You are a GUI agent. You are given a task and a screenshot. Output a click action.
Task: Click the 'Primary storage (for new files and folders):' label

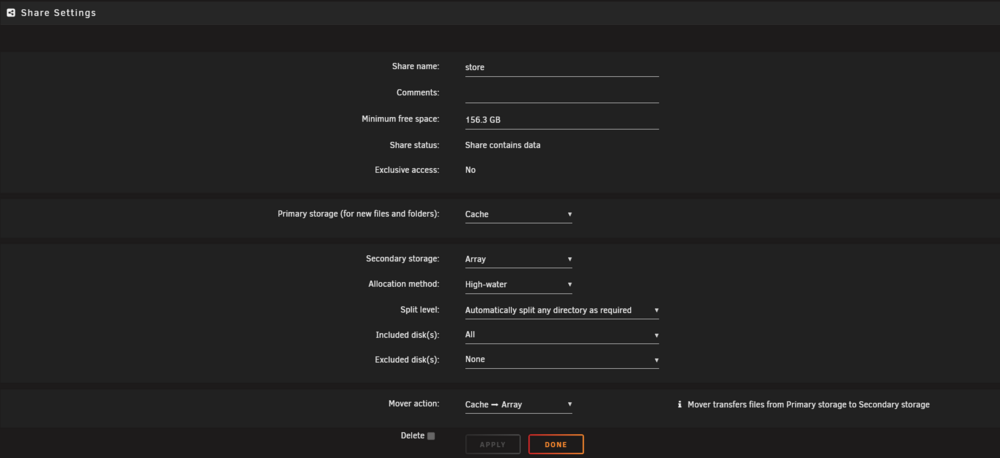[358, 214]
